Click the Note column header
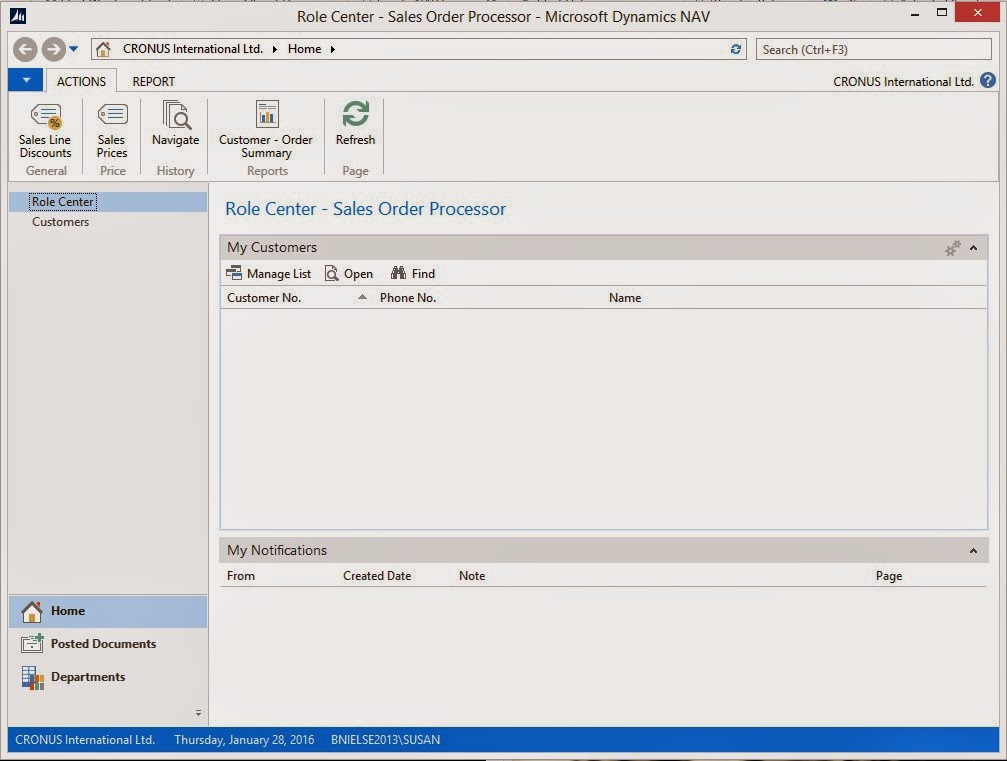The image size is (1007, 761). [472, 575]
